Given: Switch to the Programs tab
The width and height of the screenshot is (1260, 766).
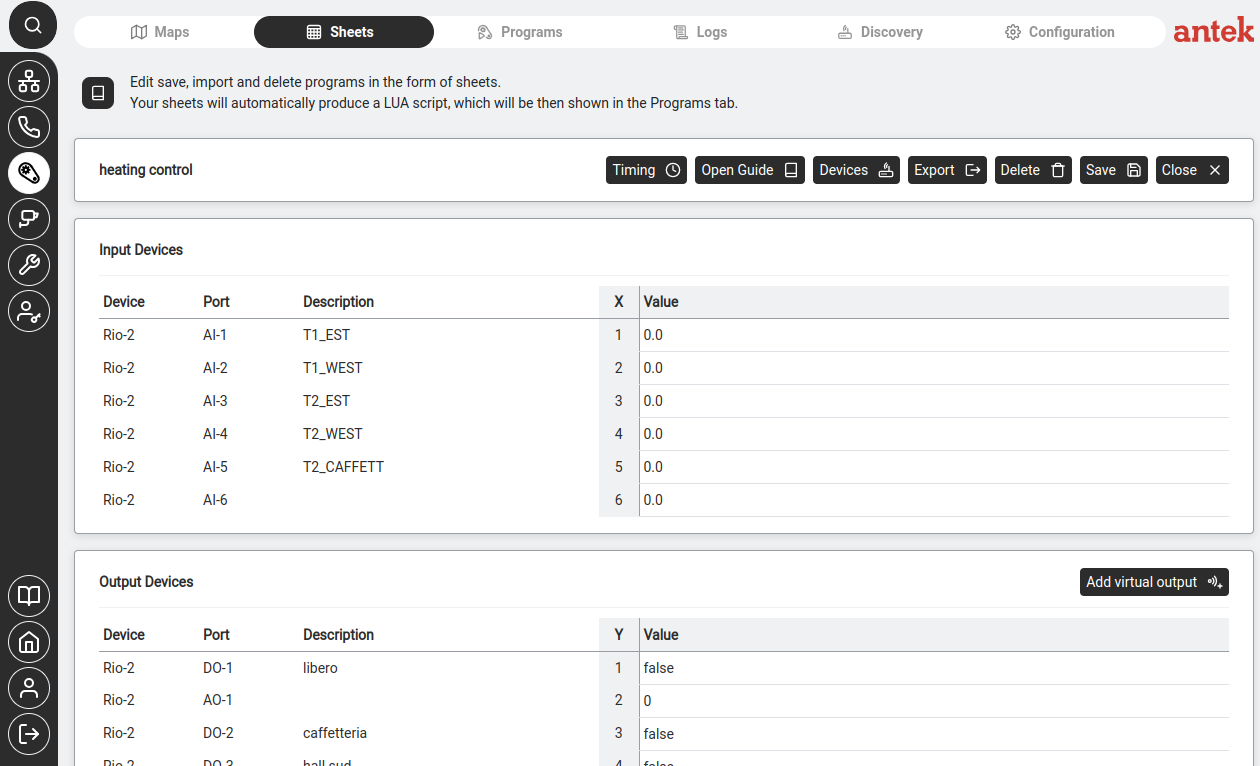Looking at the screenshot, I should pyautogui.click(x=520, y=32).
